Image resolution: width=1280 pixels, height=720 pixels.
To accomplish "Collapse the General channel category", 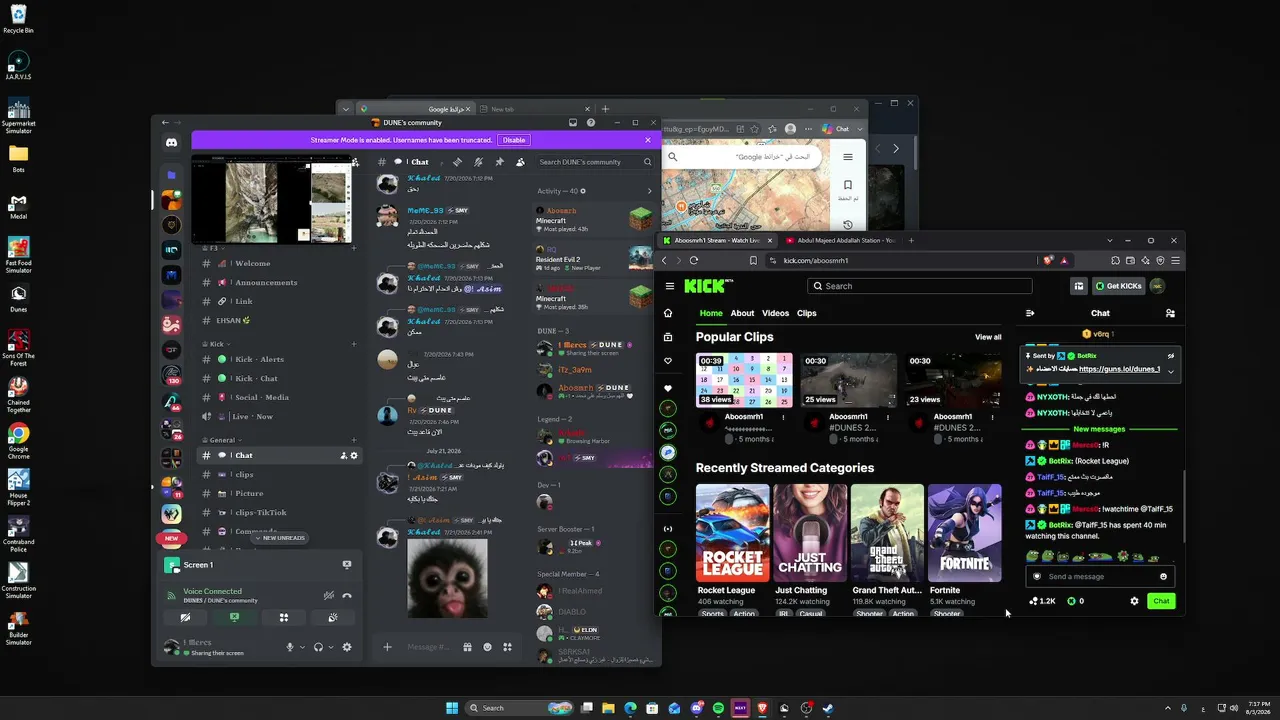I will 221,440.
